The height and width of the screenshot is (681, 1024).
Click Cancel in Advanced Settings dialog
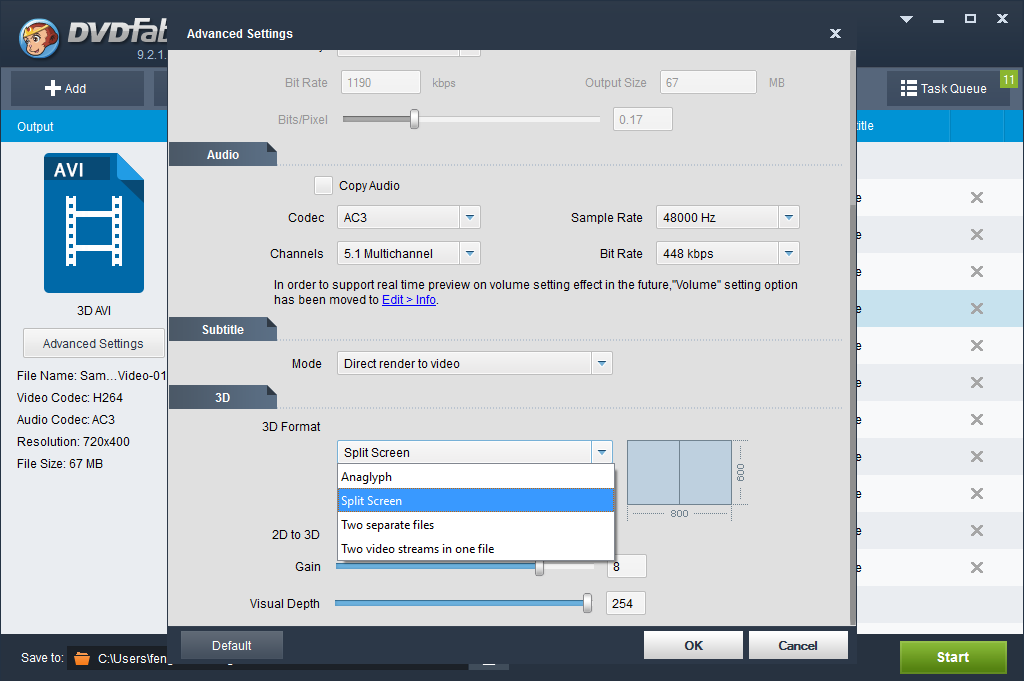coord(798,645)
